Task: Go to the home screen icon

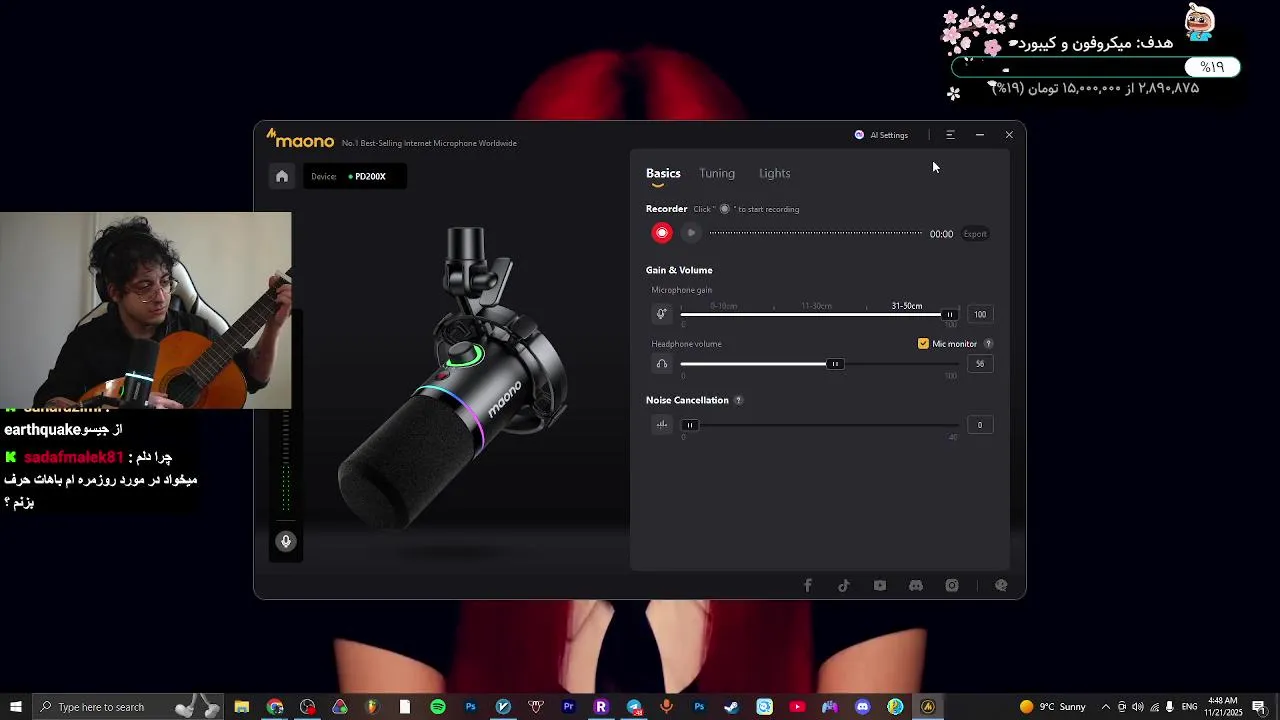Action: click(x=282, y=176)
